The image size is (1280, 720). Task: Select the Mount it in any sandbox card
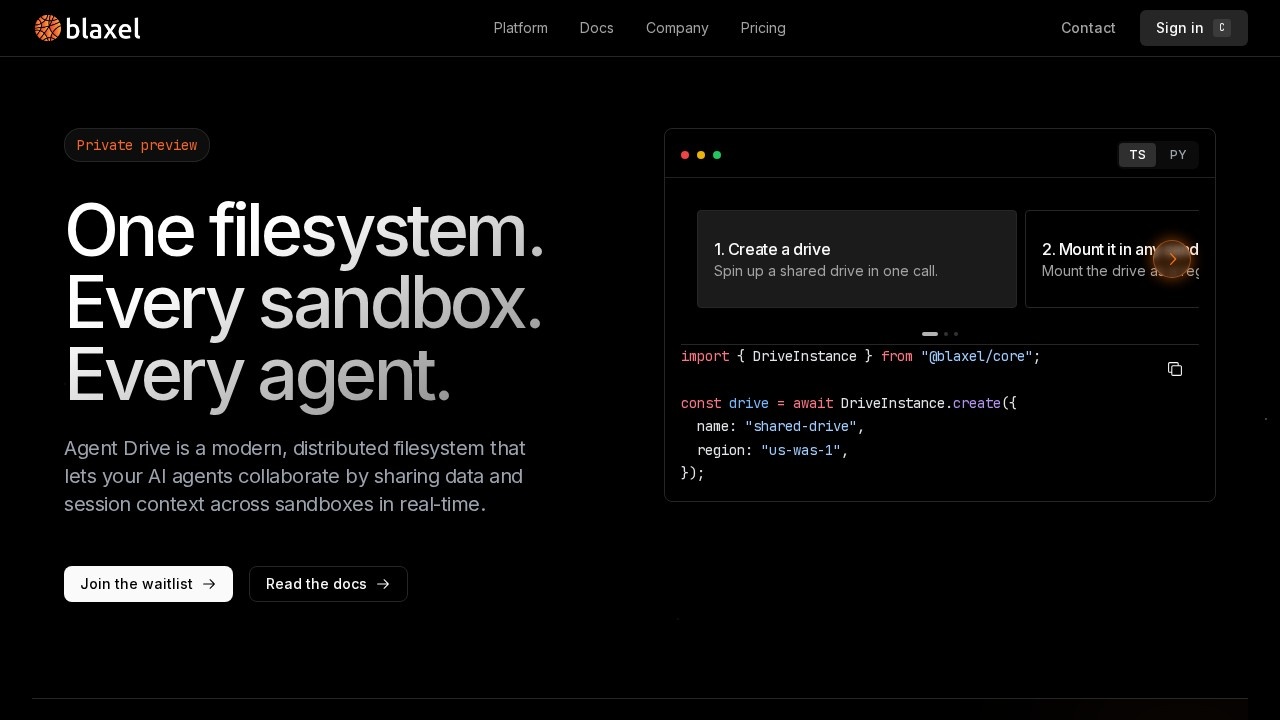[x=1112, y=259]
